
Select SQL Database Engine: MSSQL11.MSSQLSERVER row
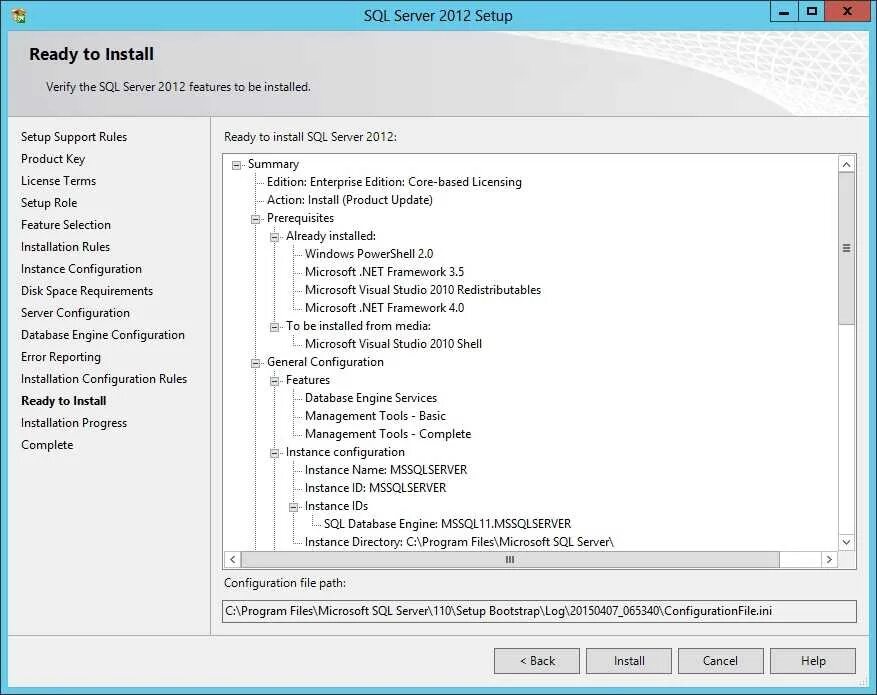pyautogui.click(x=447, y=524)
